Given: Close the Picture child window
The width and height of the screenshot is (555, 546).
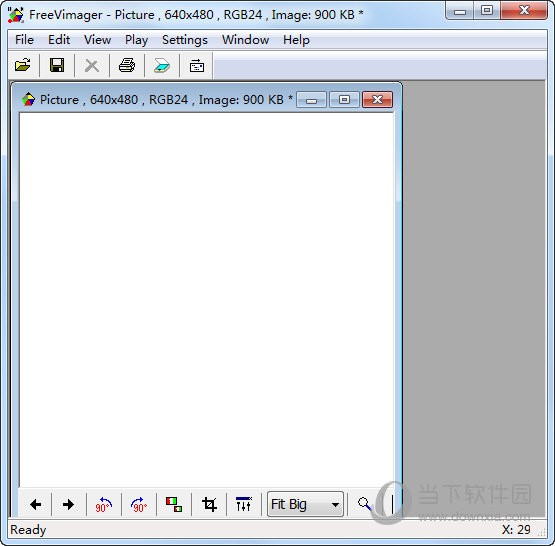Looking at the screenshot, I should click(377, 100).
